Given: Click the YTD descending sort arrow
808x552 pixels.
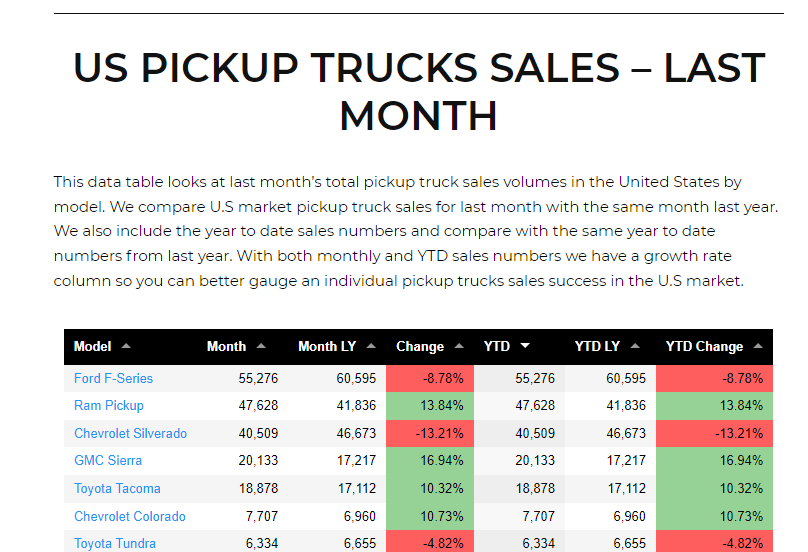Looking at the screenshot, I should pos(525,346).
